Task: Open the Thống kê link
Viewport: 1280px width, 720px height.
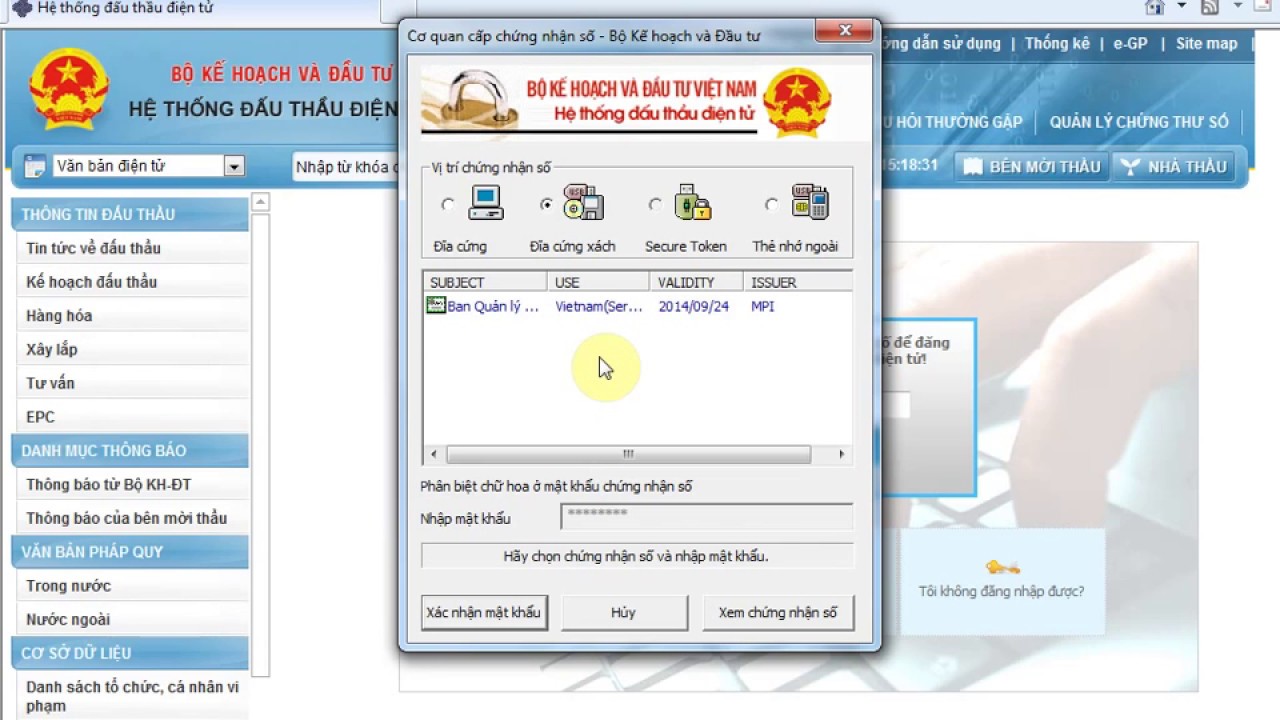Action: click(1057, 44)
